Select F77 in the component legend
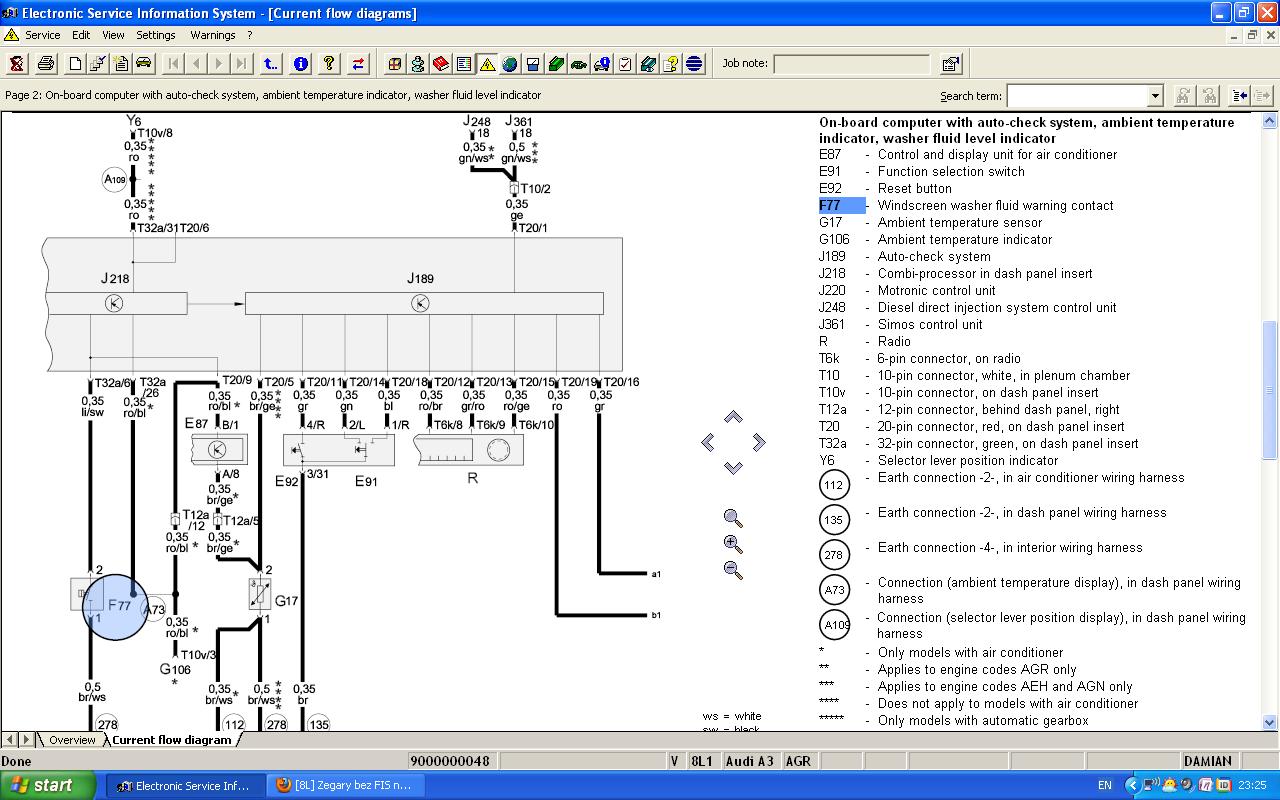Image resolution: width=1280 pixels, height=800 pixels. click(842, 206)
